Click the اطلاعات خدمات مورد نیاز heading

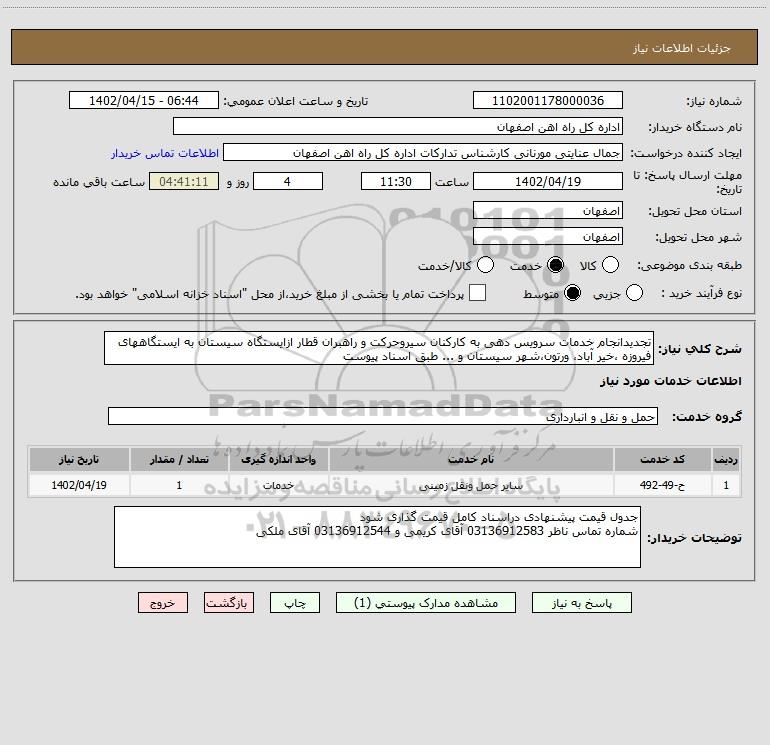[x=671, y=381]
